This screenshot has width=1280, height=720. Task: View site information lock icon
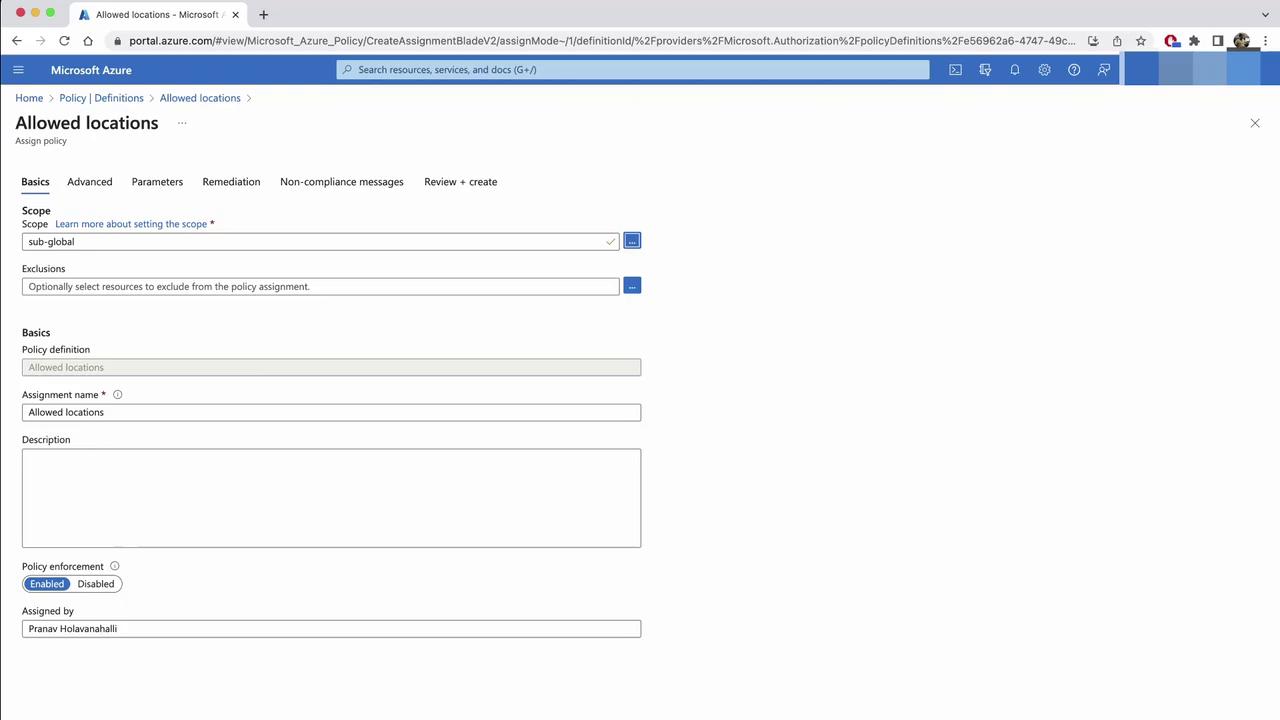[x=117, y=41]
